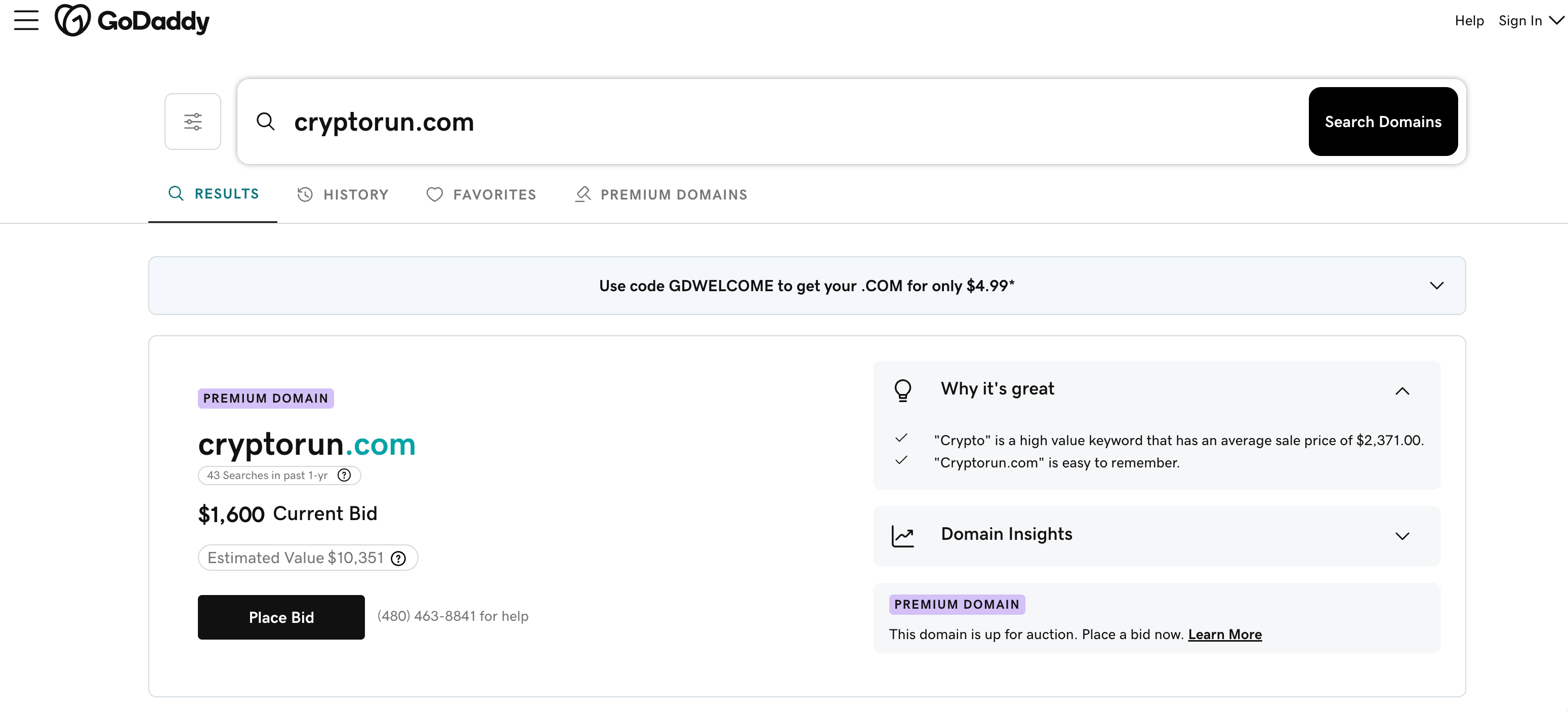Click the GoDaddy logo
Screen dimensions: 1568x711
tap(132, 21)
